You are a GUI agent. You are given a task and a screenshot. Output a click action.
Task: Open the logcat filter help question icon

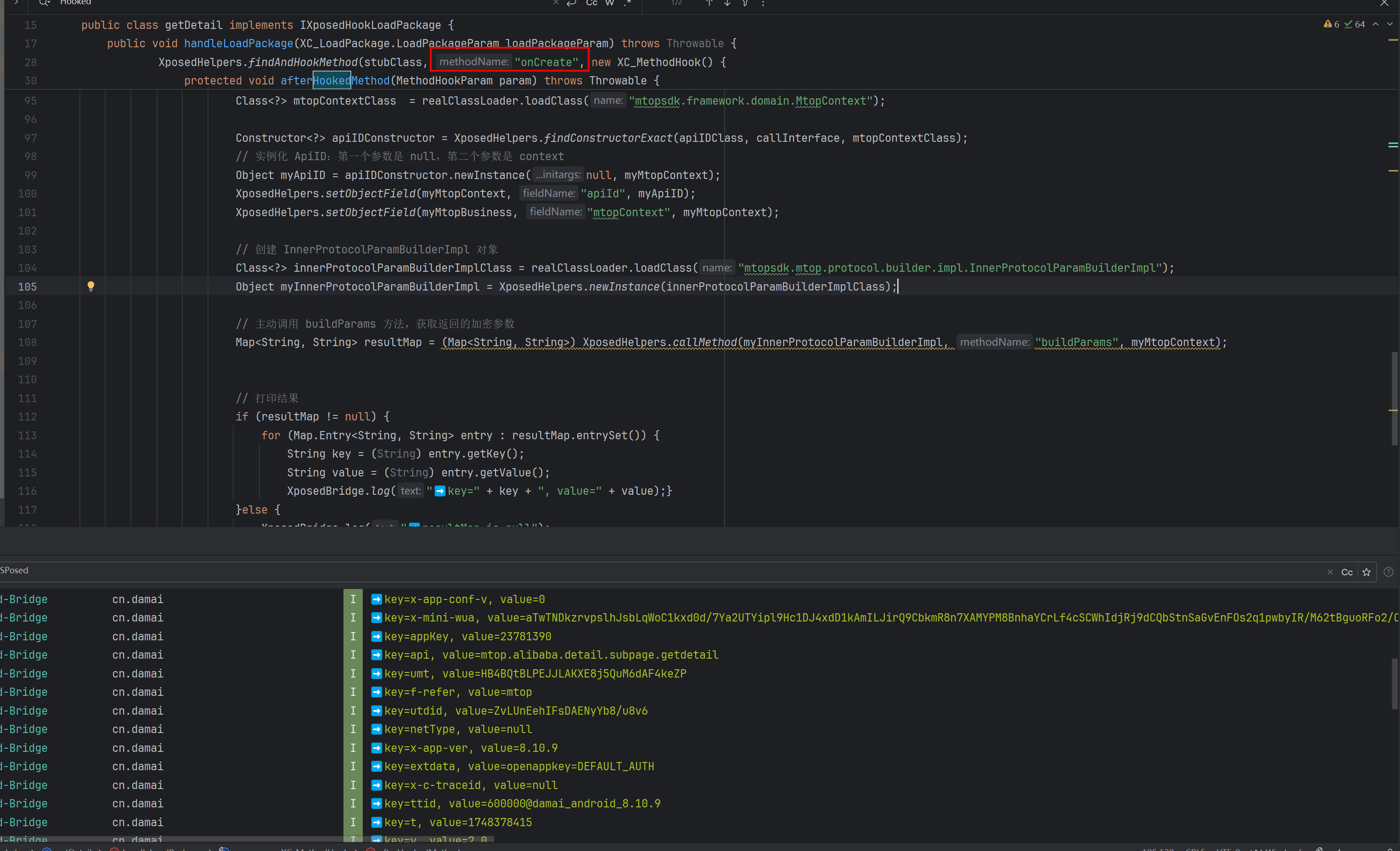pyautogui.click(x=1388, y=572)
